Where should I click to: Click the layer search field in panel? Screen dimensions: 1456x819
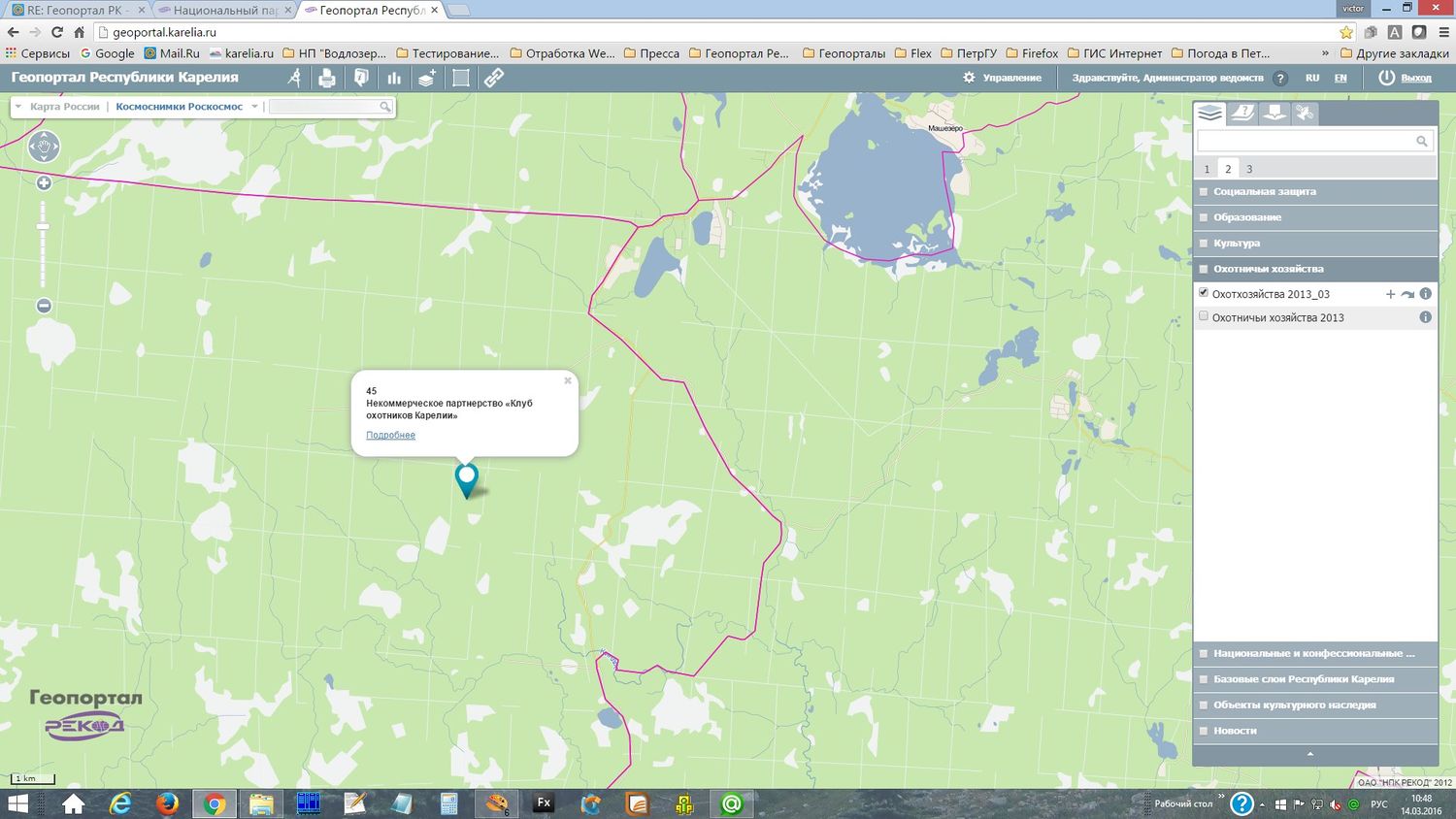point(1306,142)
